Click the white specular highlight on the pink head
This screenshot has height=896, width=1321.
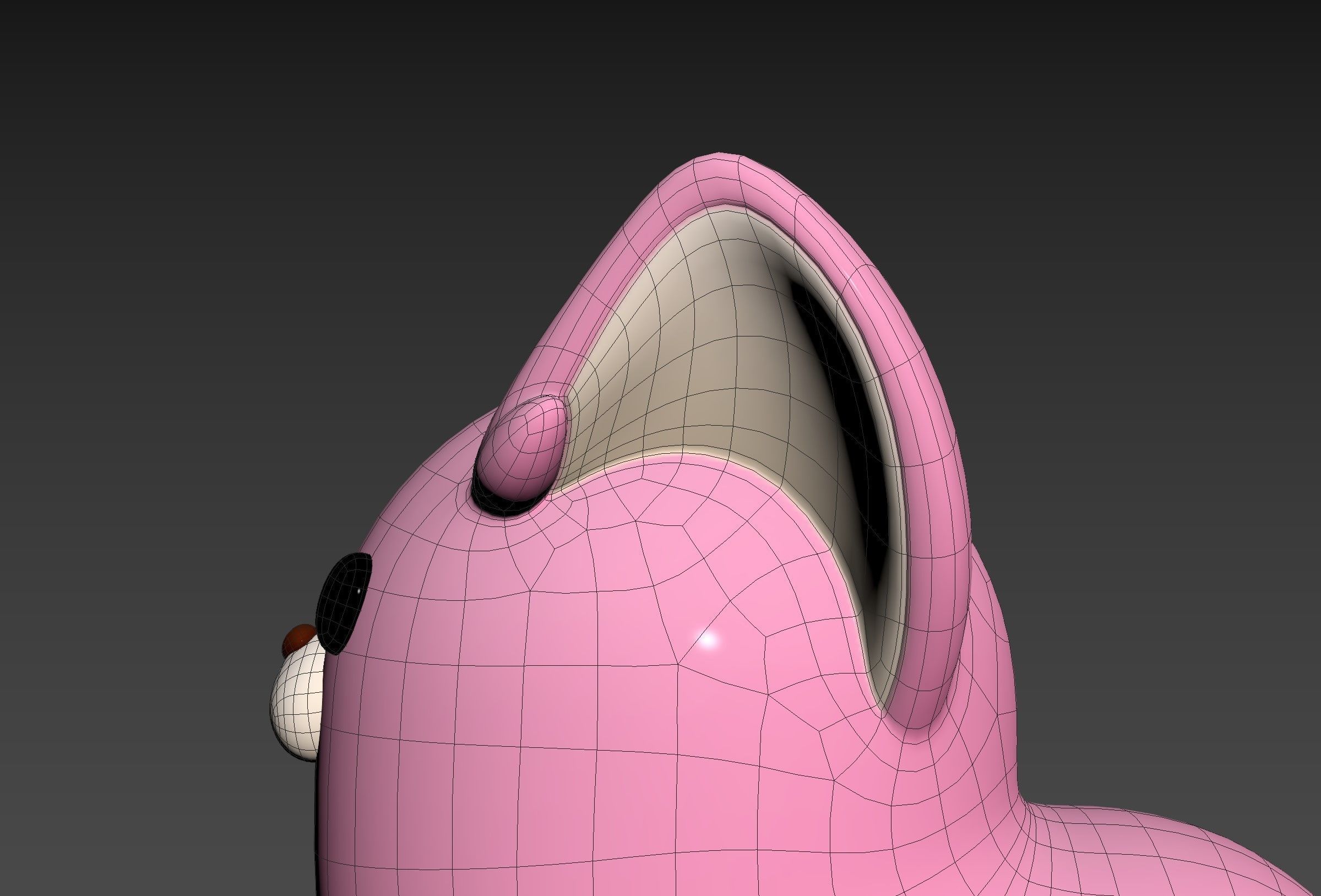[706, 640]
